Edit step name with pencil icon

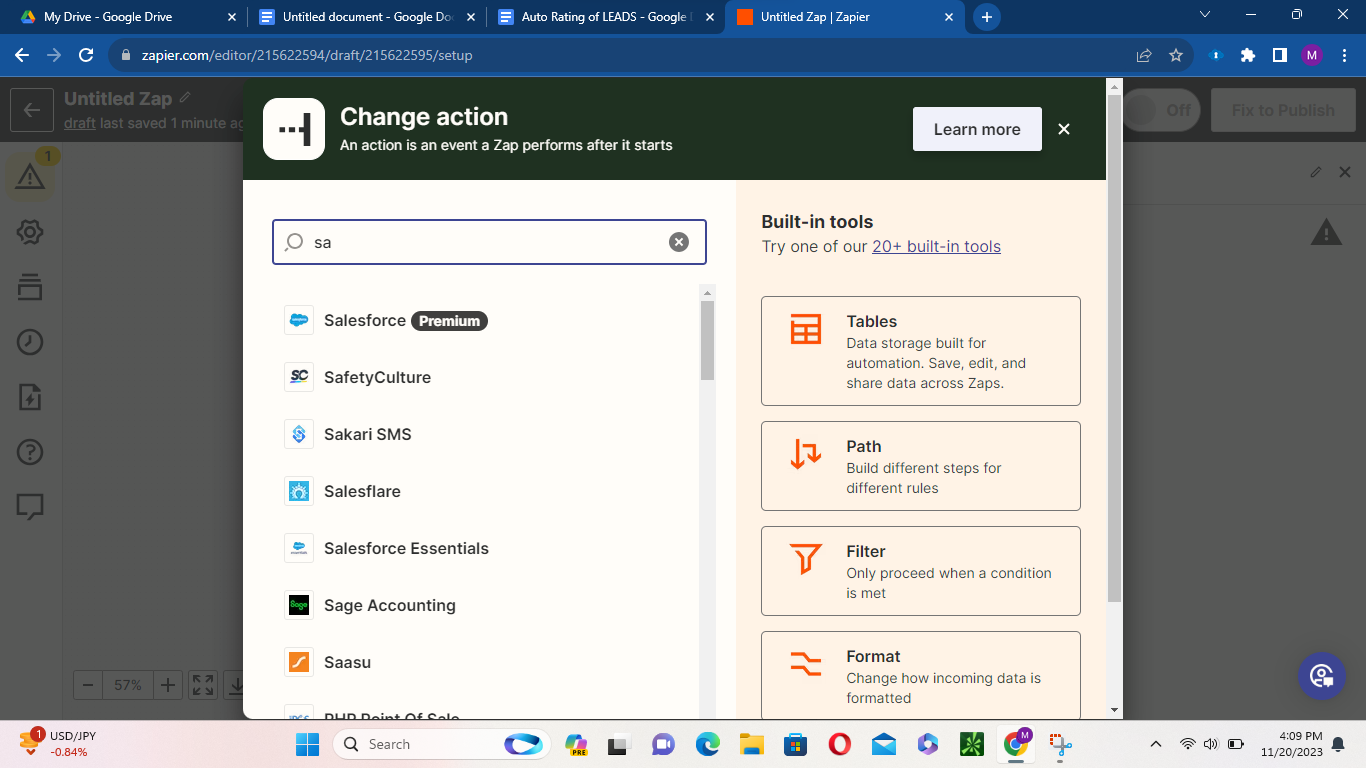click(x=1316, y=172)
